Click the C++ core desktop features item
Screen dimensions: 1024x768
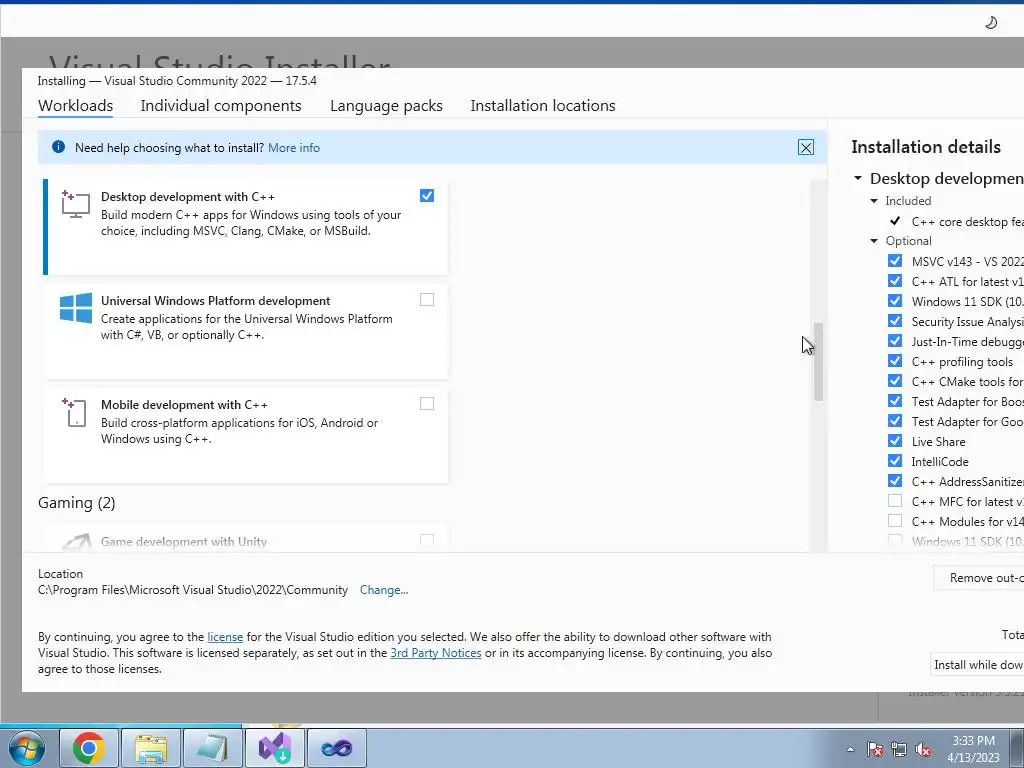point(967,222)
